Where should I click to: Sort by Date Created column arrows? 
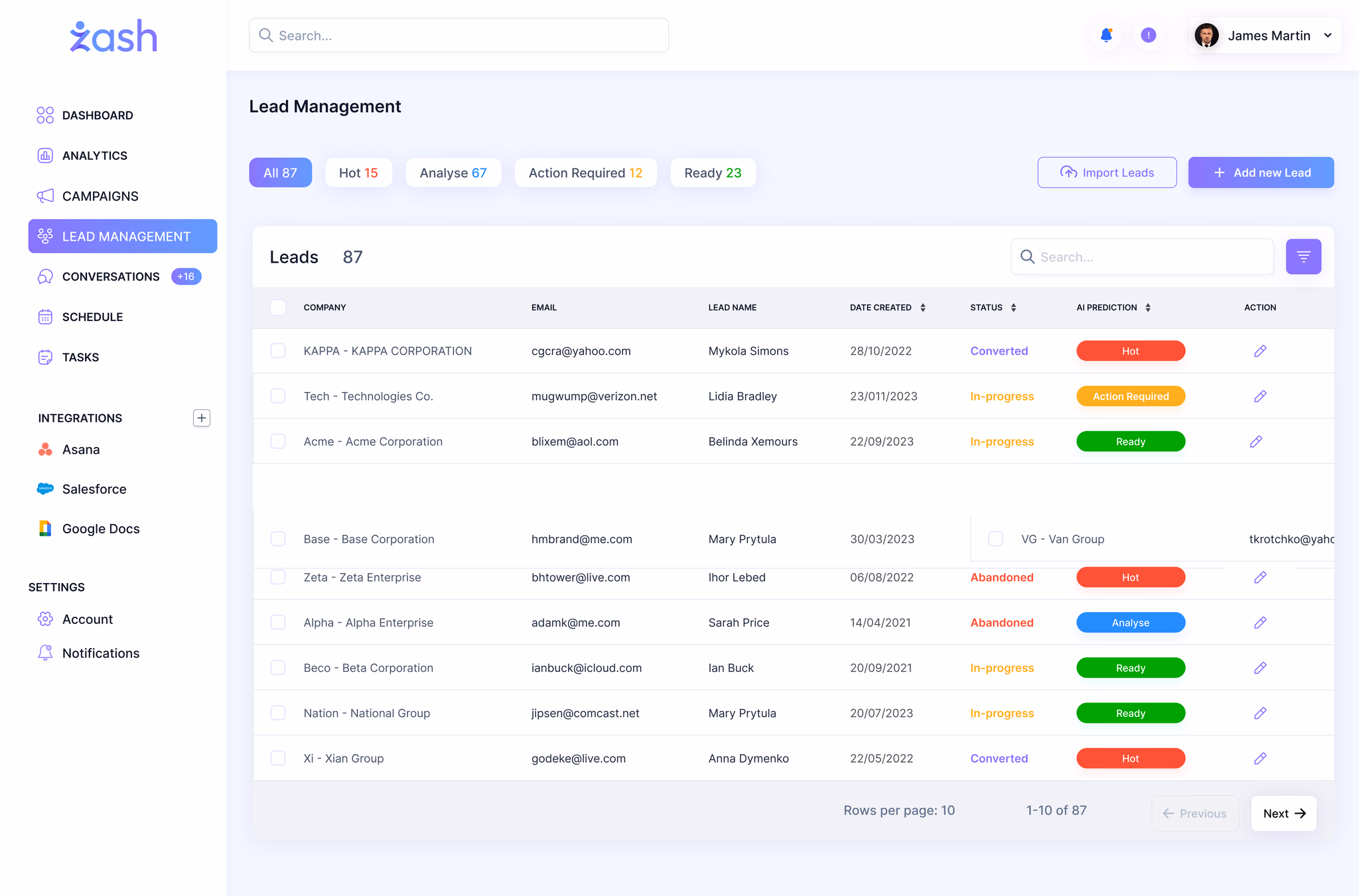pyautogui.click(x=922, y=307)
